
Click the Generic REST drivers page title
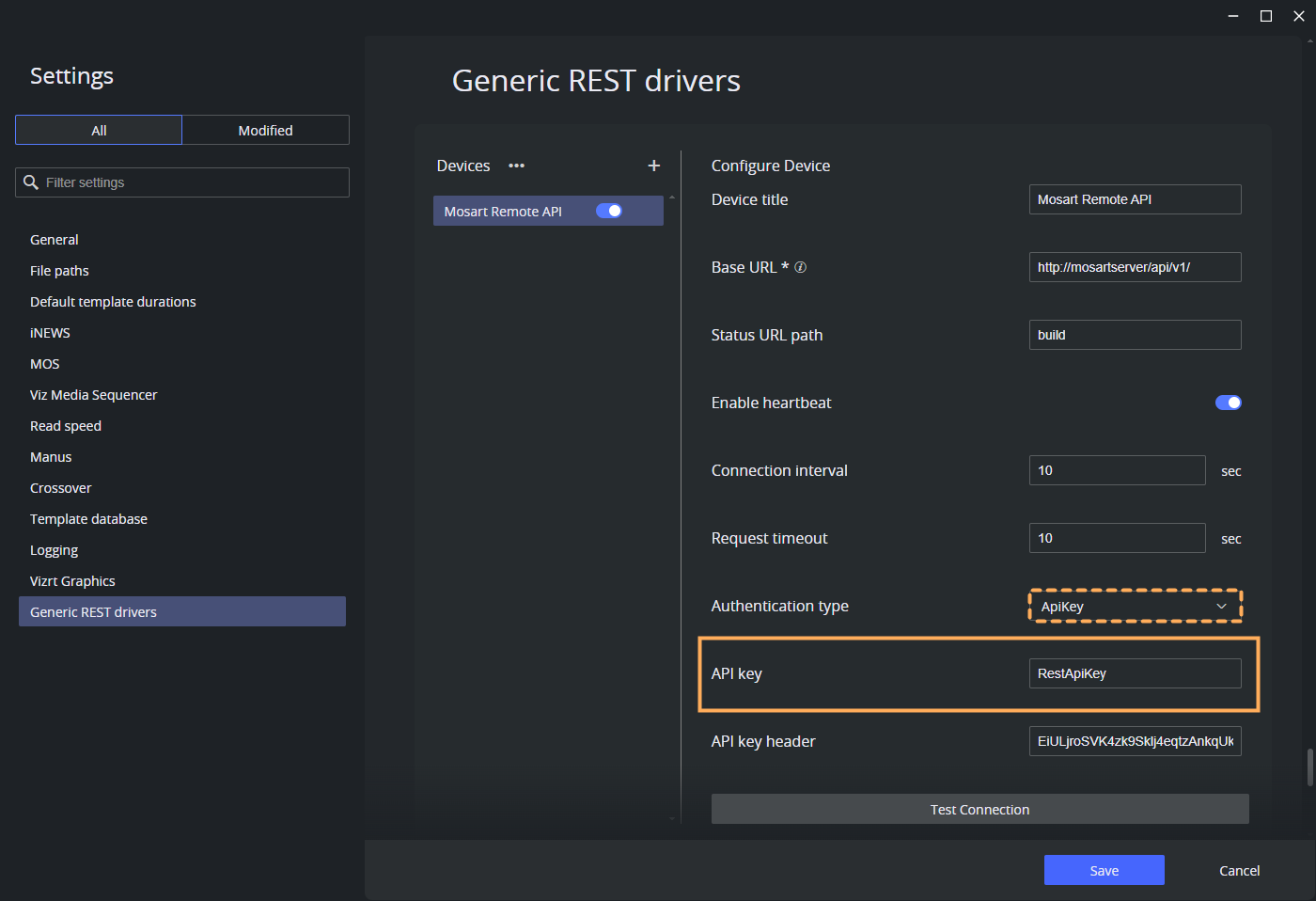[596, 81]
